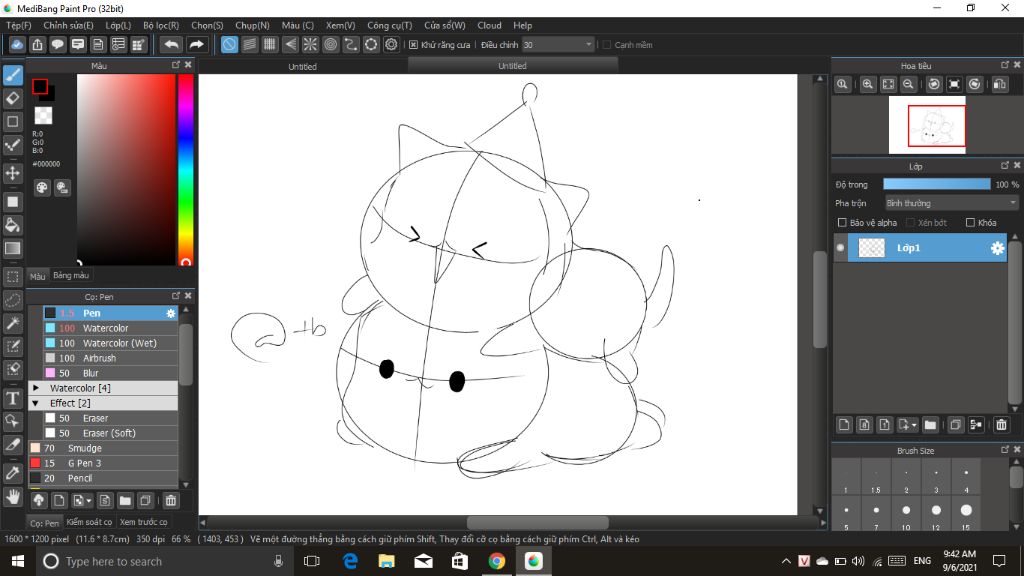
Task: Enable the circle snap guide
Action: [x=330, y=44]
